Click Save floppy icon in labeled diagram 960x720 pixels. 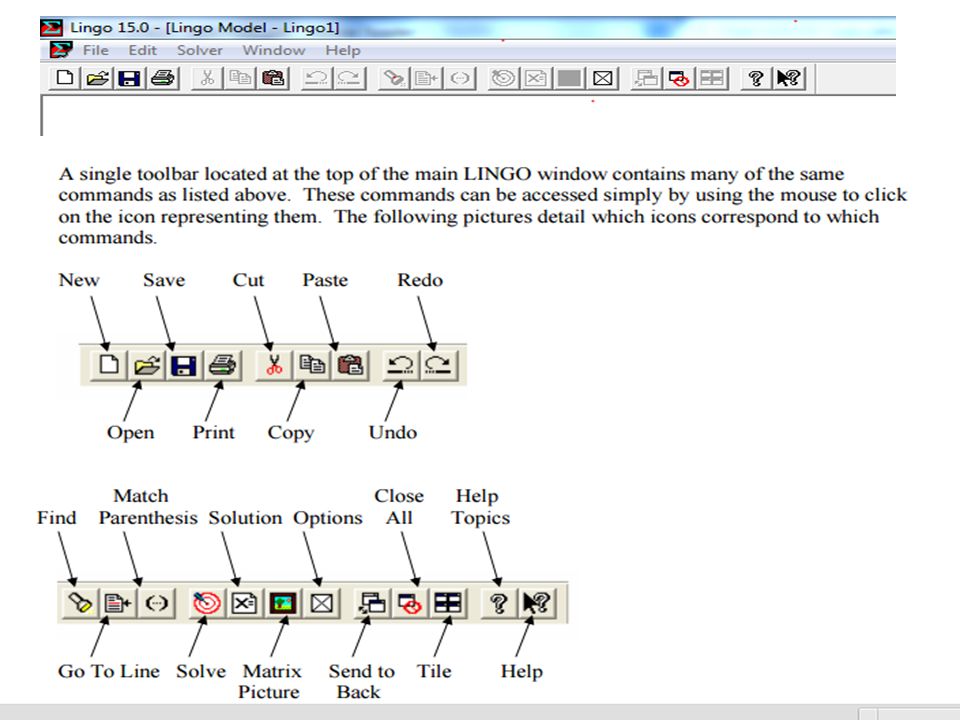click(184, 366)
